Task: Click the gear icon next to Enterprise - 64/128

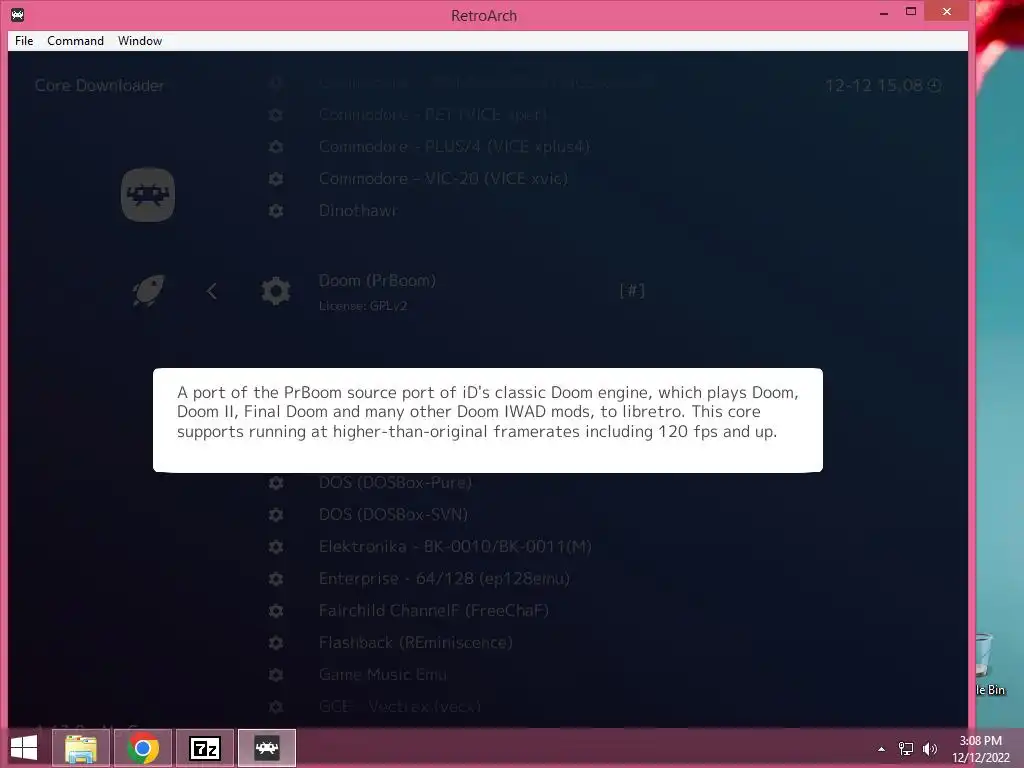Action: [x=276, y=579]
